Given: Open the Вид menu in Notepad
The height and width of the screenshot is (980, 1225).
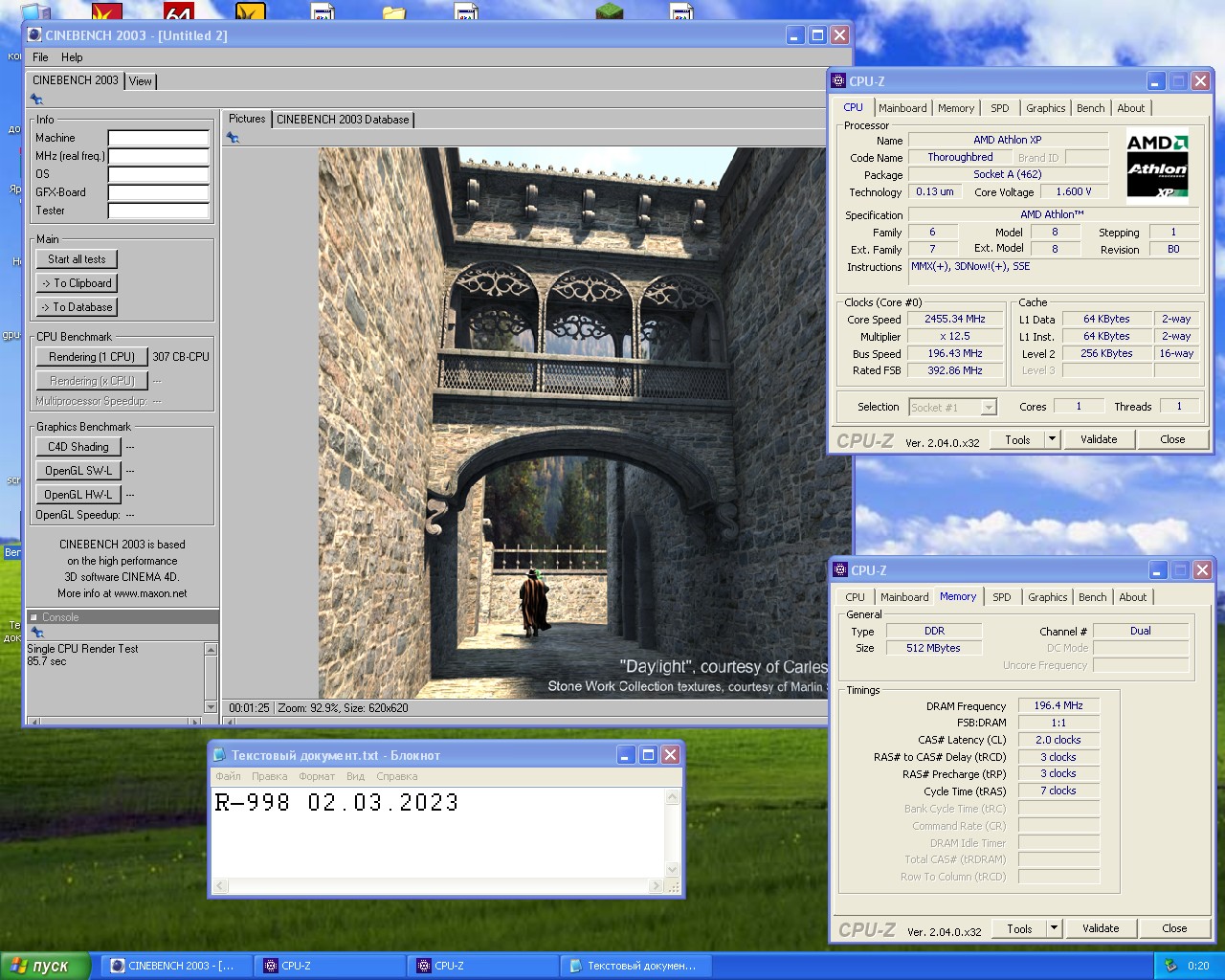Looking at the screenshot, I should click(x=355, y=776).
